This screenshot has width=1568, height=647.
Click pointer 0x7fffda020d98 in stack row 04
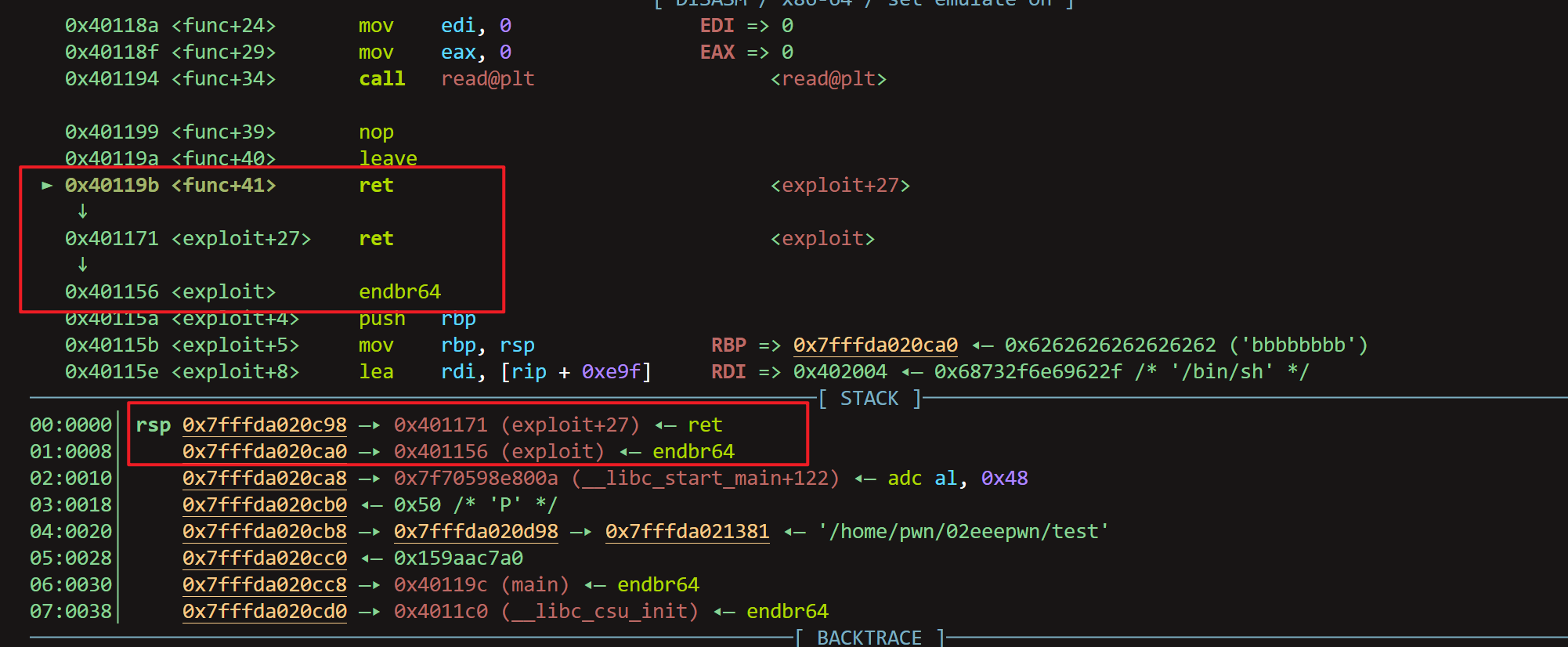pyautogui.click(x=476, y=532)
